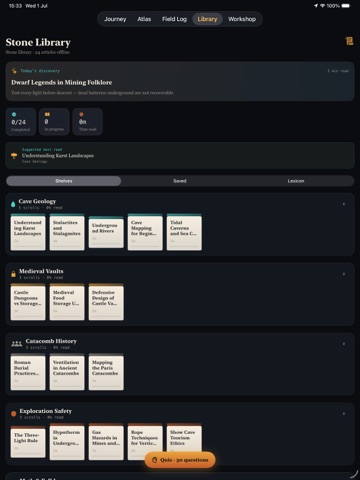This screenshot has height=480, width=360.
Task: Open Castle Dungeons vs Storage scroll
Action: click(x=28, y=302)
